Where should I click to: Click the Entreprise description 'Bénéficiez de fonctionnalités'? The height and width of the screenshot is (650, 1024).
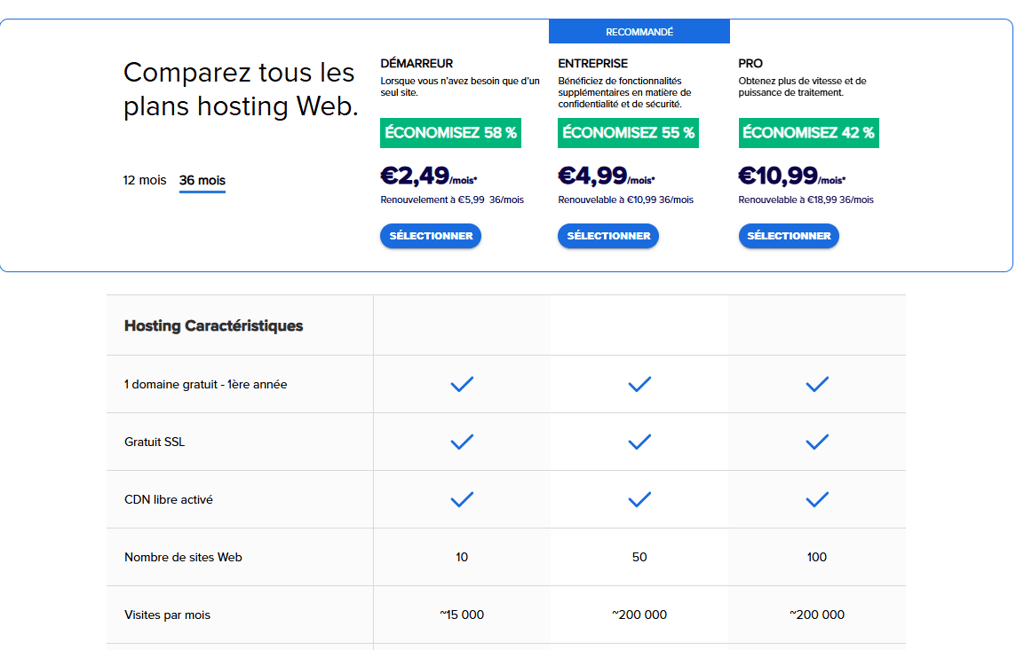[624, 92]
